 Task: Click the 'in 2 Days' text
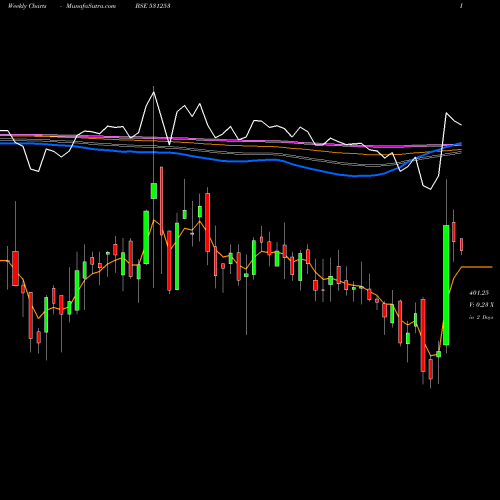(481, 317)
